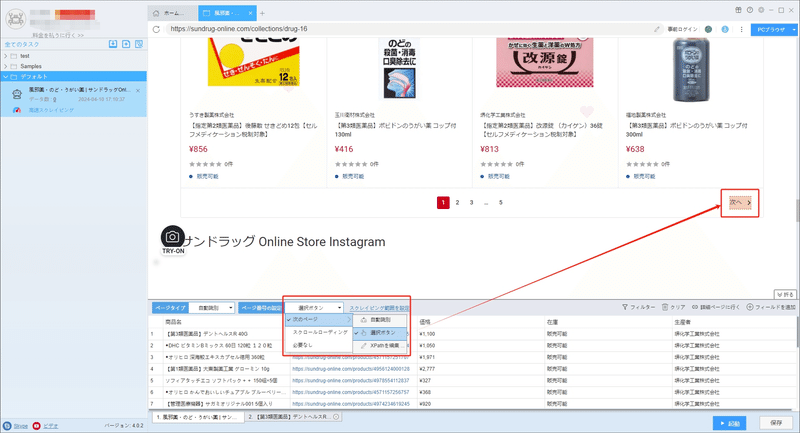
Task: Go to page 2 in pagination
Action: tap(457, 202)
